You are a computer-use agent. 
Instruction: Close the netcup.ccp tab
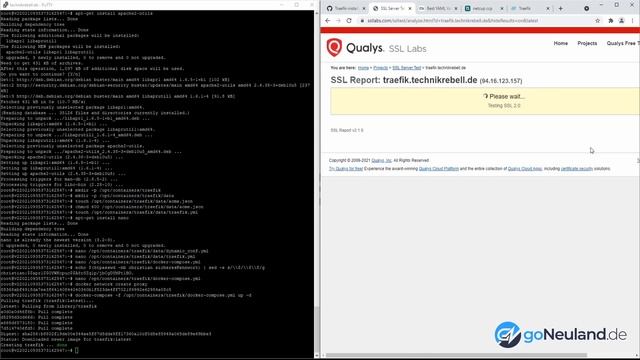[502, 8]
